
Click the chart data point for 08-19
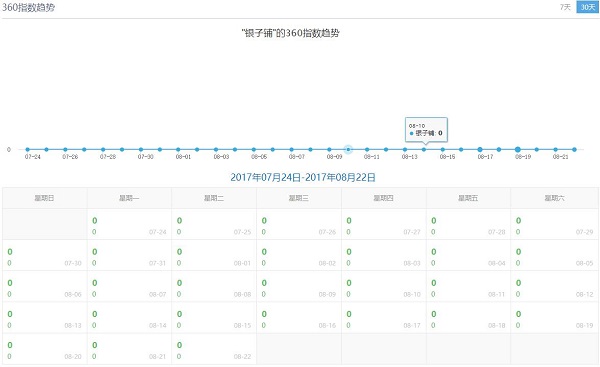pos(518,150)
